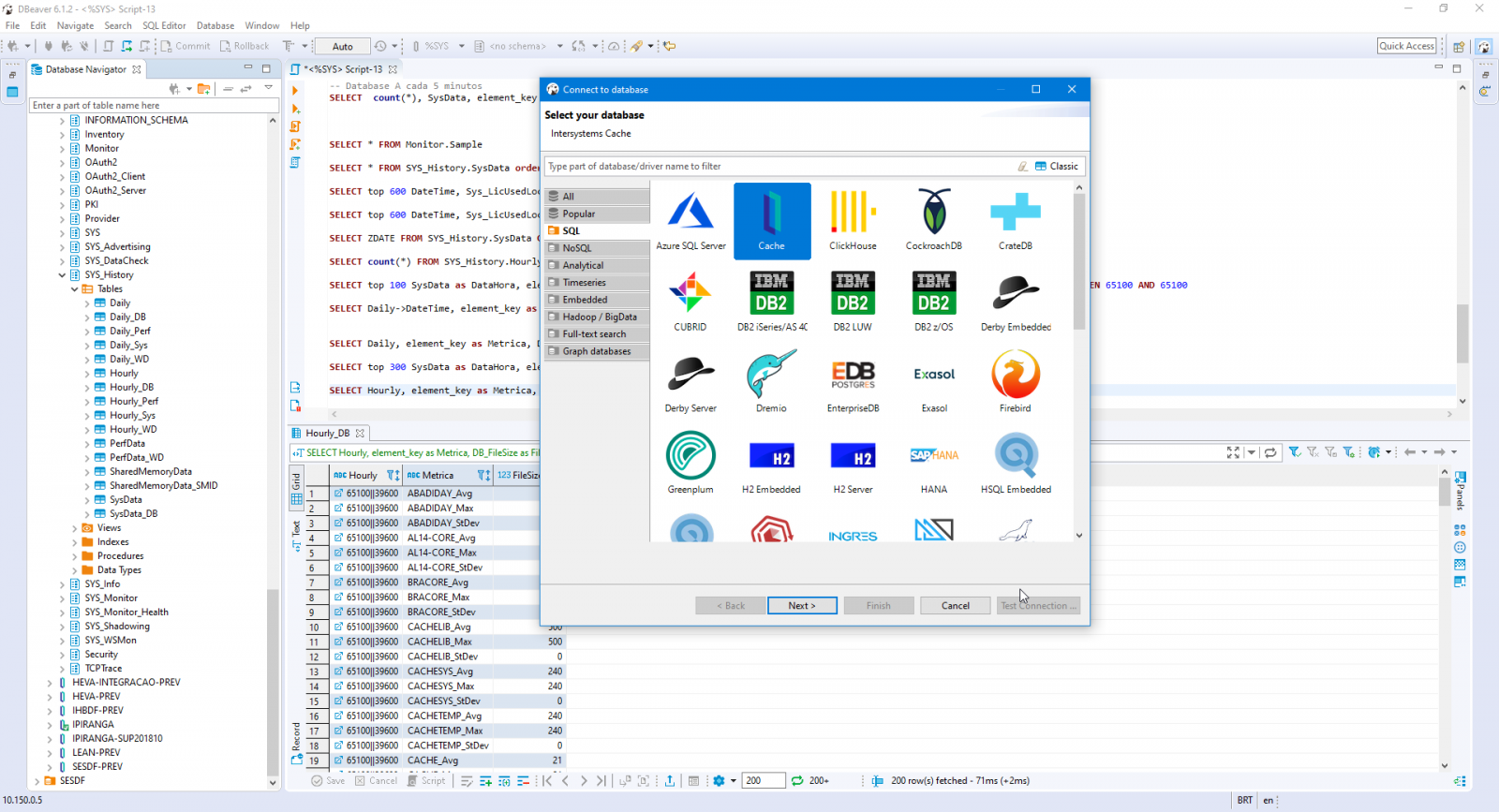This screenshot has height=812, width=1499.
Task: Select the DB2 z/OS driver
Action: click(x=934, y=302)
